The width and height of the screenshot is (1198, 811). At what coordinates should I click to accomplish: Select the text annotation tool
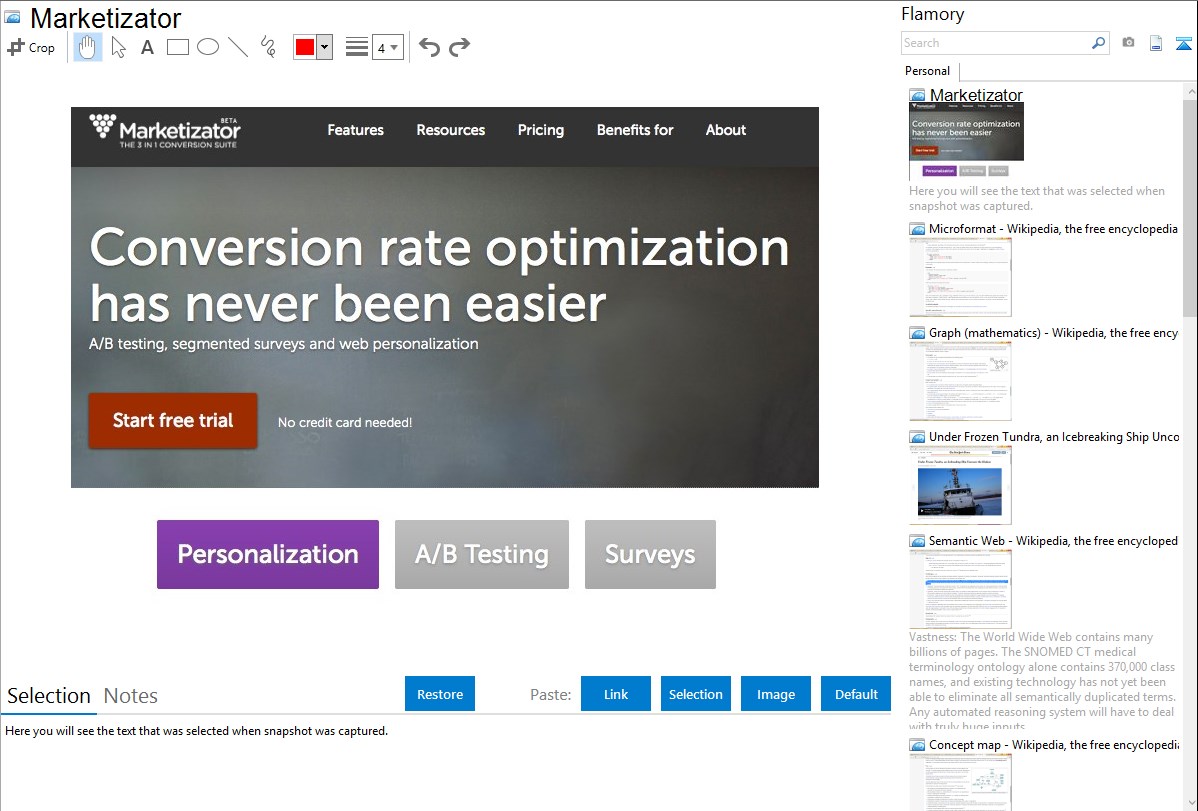[x=147, y=47]
